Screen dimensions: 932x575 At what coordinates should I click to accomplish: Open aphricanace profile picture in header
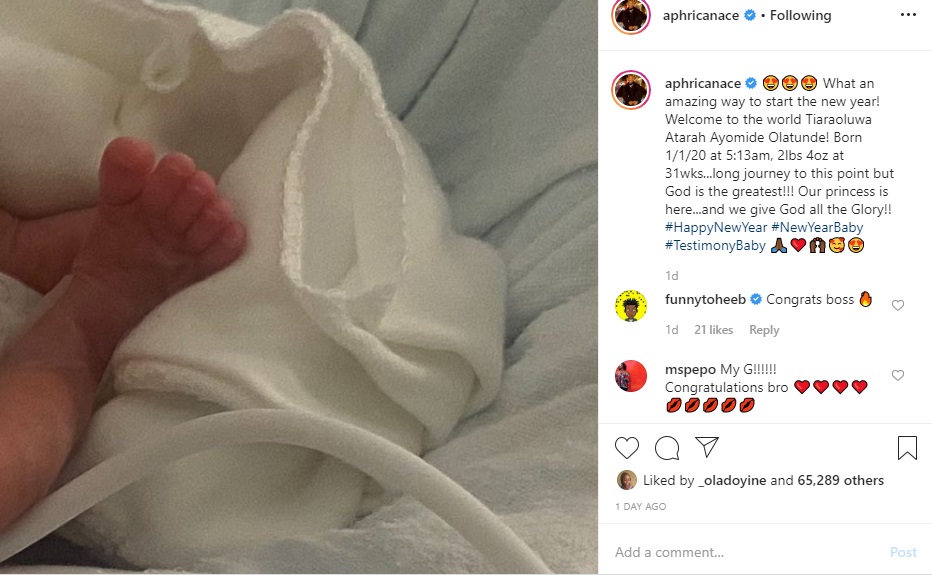(631, 15)
